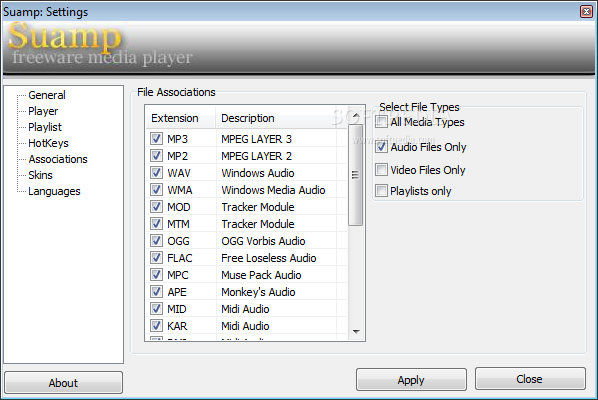Screen dimensions: 598x400
Task: Toggle the WMA association checkbox
Action: (x=156, y=190)
